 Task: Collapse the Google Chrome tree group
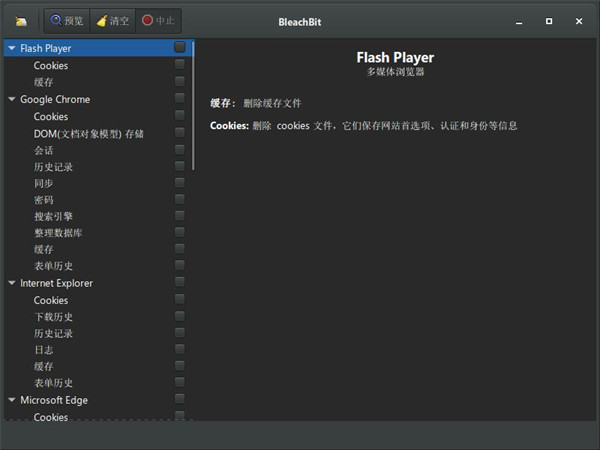pos(11,99)
